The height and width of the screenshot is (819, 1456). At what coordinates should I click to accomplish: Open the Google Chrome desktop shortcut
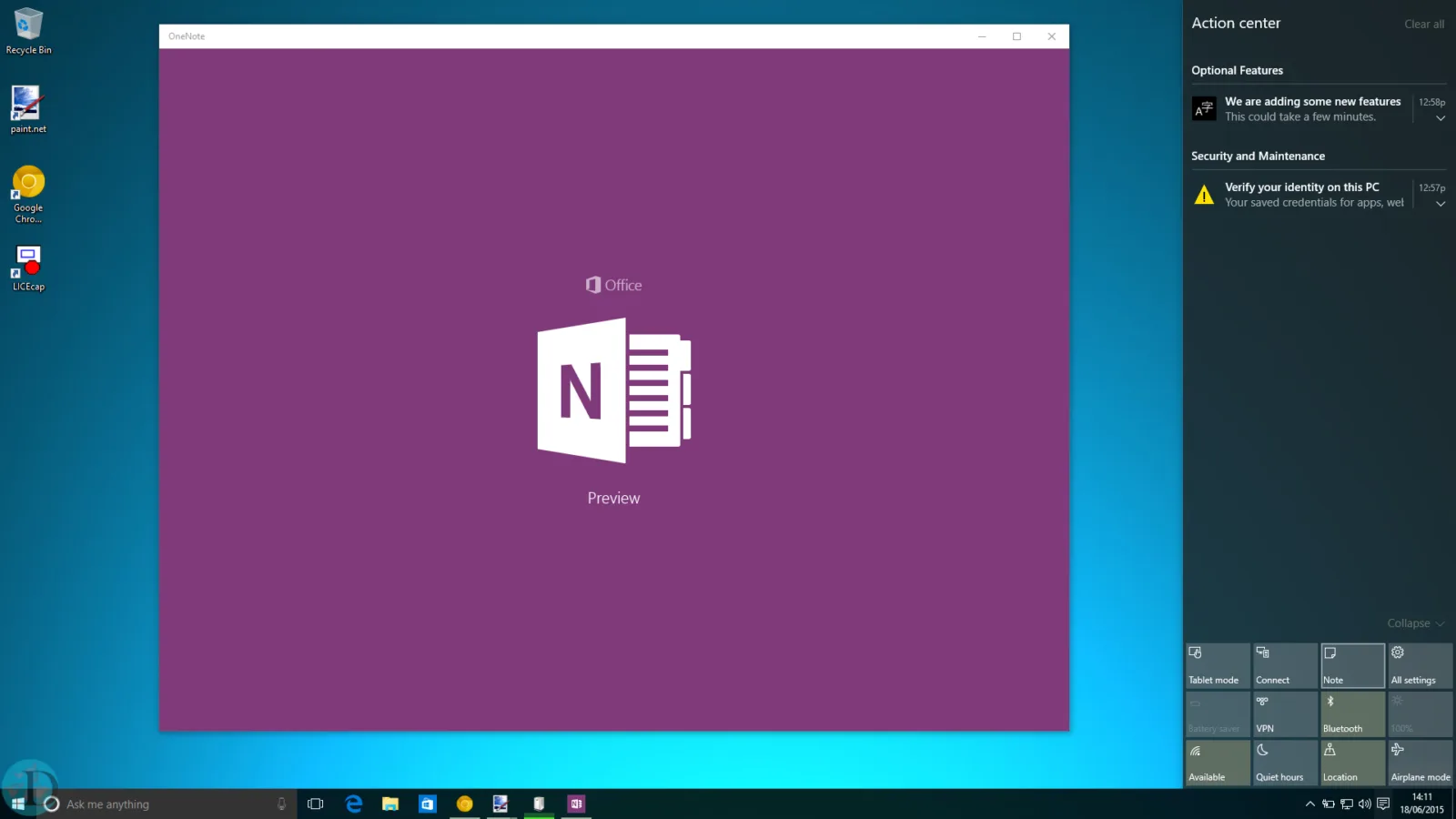point(28,194)
